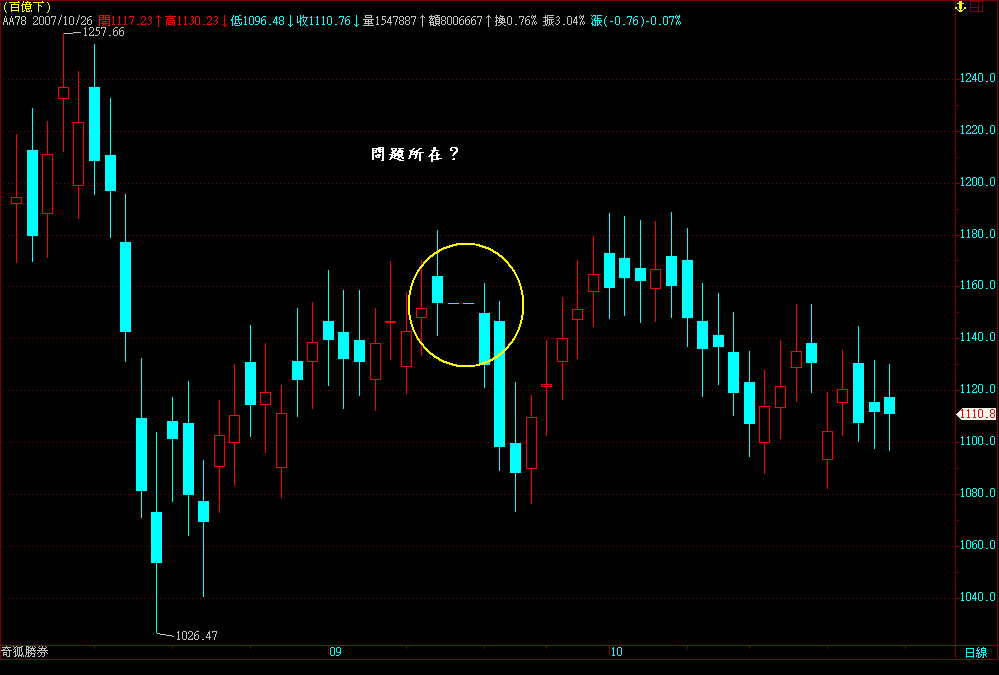Click the 1026.47 low marker label
The image size is (999, 675).
(196, 635)
